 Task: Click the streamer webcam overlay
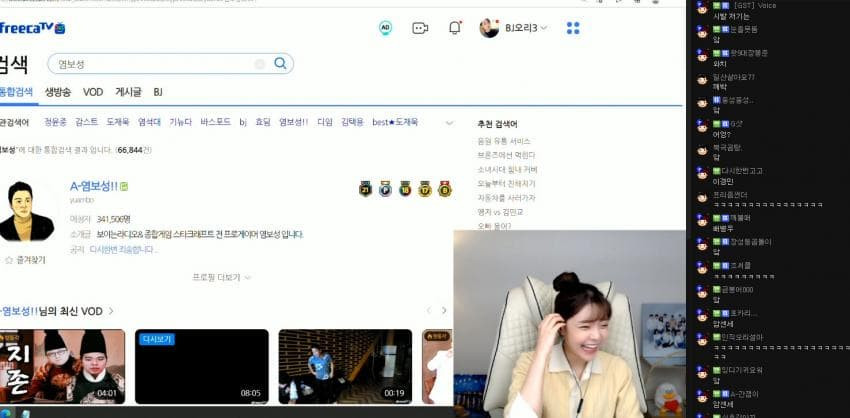tap(569, 324)
